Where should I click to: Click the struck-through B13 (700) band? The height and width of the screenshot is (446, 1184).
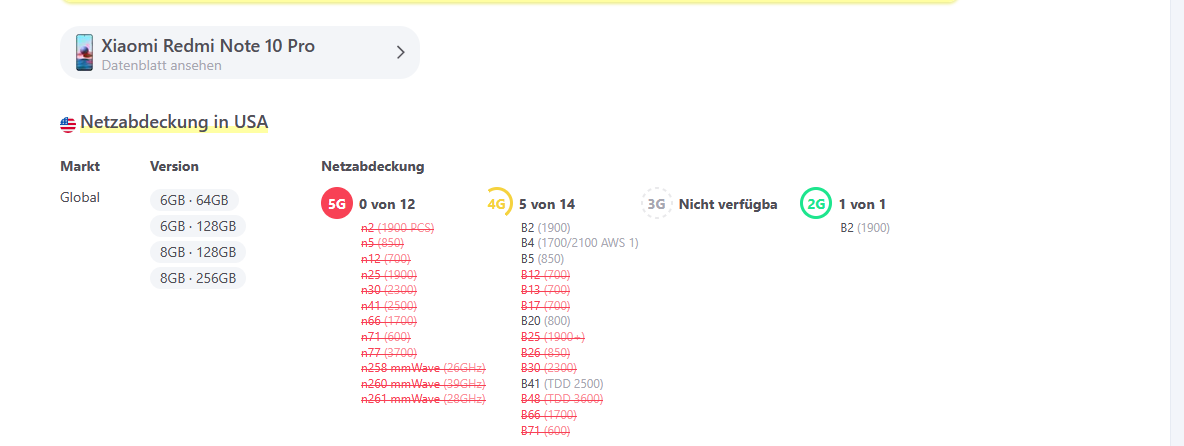545,290
